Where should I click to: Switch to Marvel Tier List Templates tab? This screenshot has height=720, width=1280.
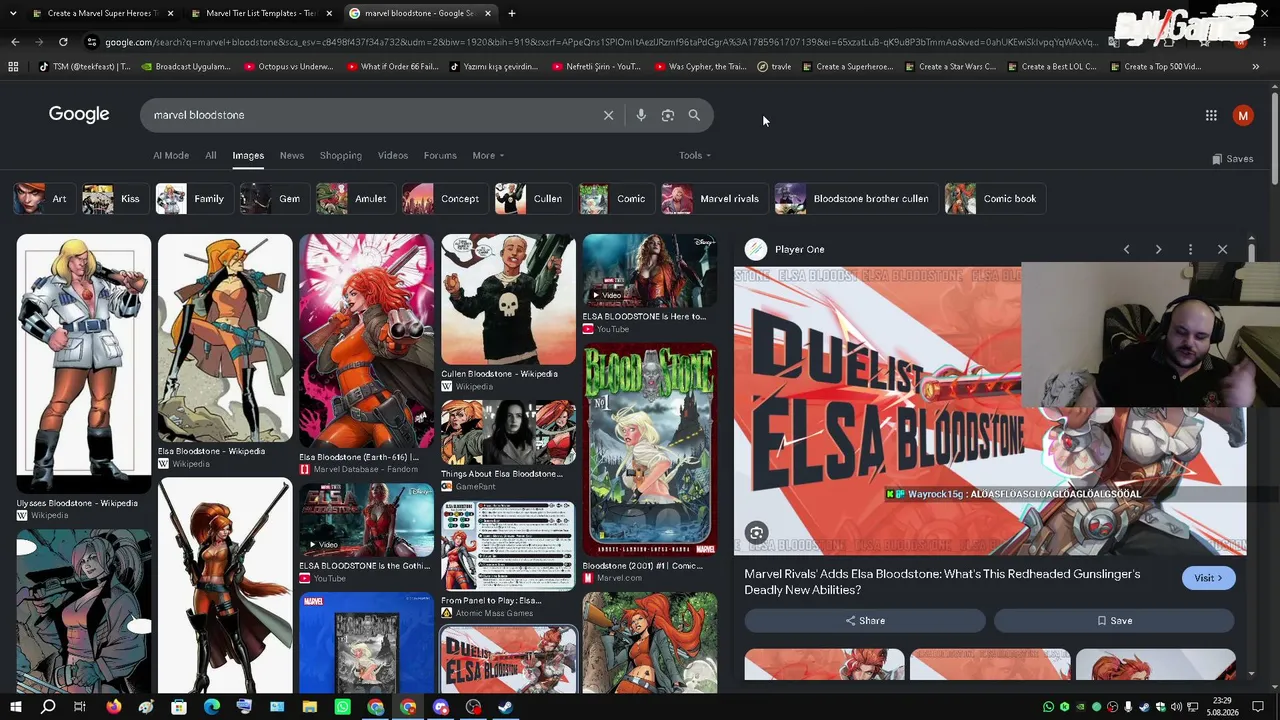tap(260, 13)
